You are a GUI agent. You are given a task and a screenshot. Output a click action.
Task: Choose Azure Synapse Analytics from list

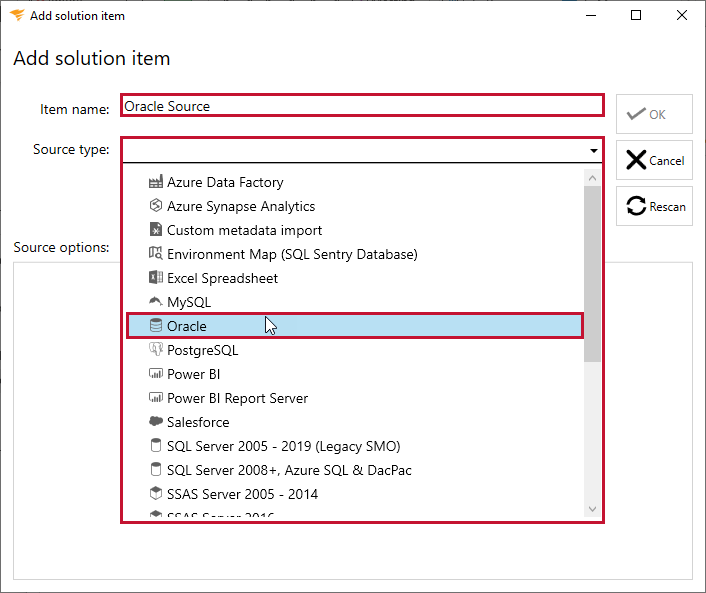tap(355, 206)
